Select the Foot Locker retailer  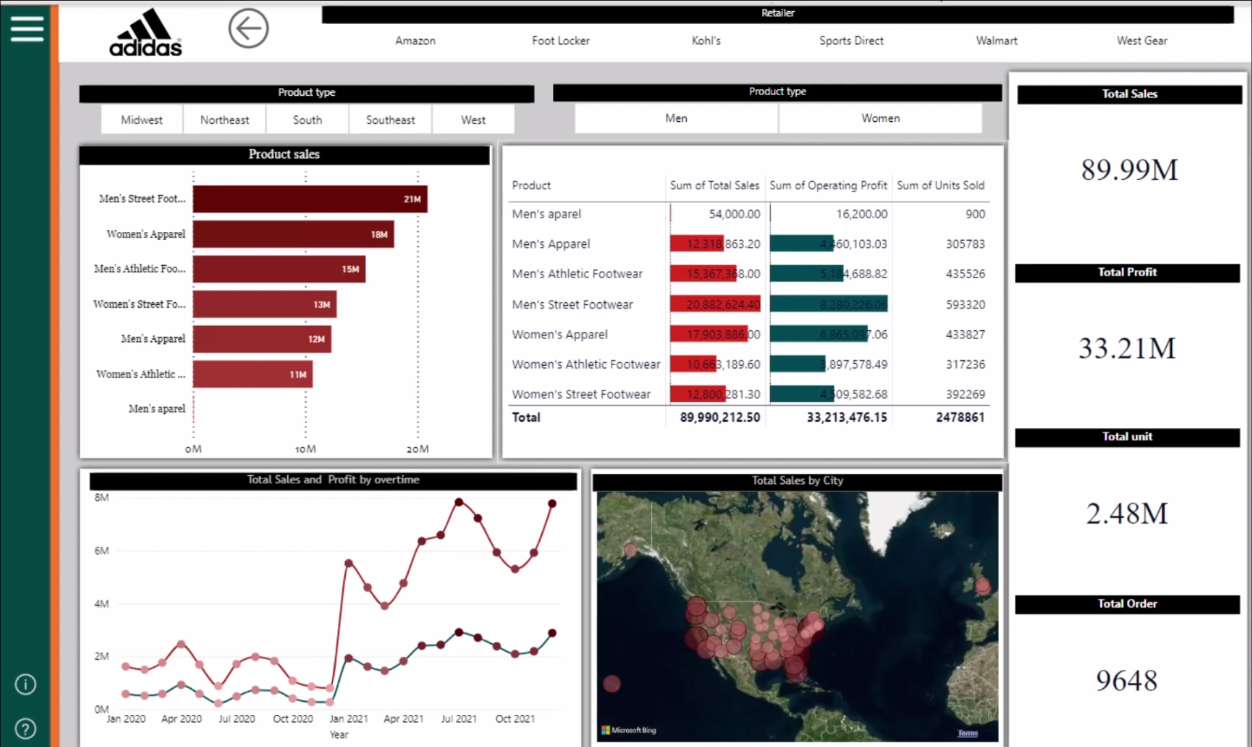pyautogui.click(x=560, y=41)
